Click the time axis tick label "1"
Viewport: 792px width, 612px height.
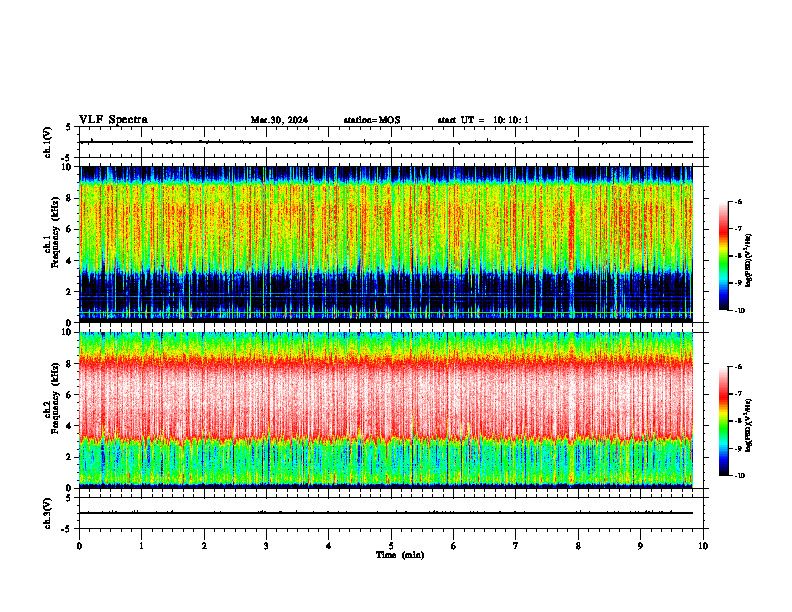point(142,546)
